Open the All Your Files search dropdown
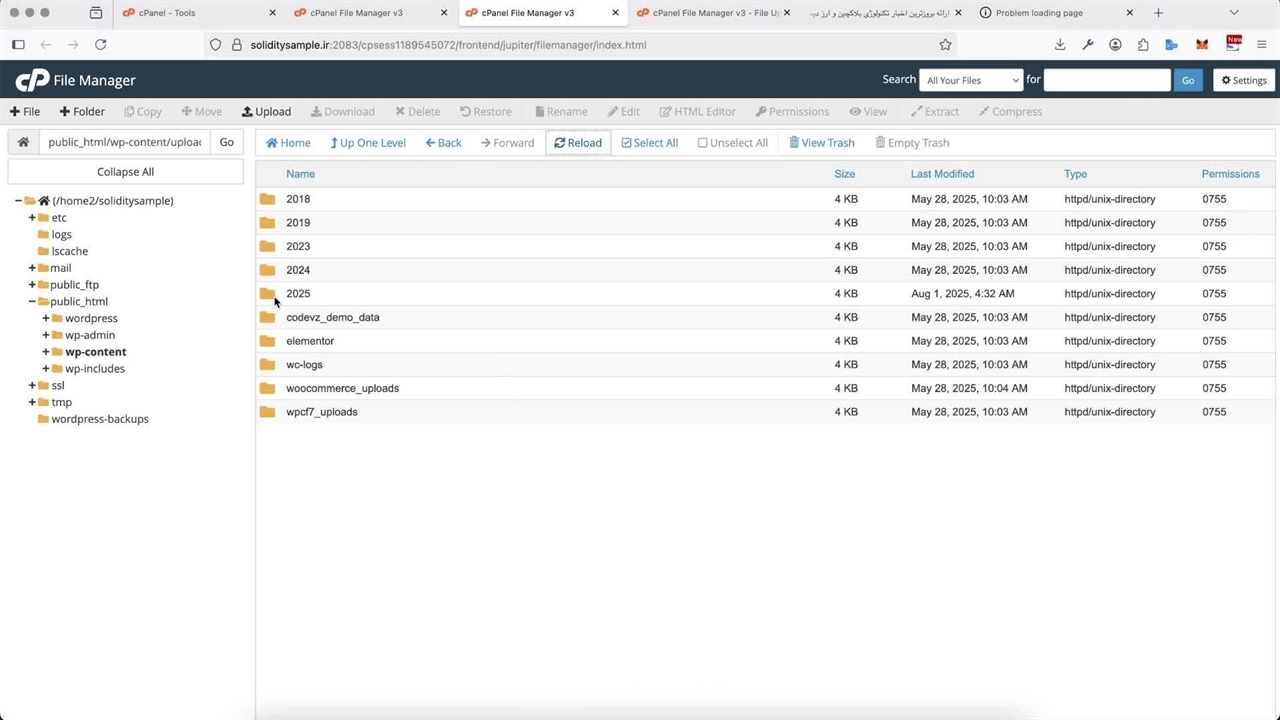The height and width of the screenshot is (720, 1280). [x=972, y=80]
